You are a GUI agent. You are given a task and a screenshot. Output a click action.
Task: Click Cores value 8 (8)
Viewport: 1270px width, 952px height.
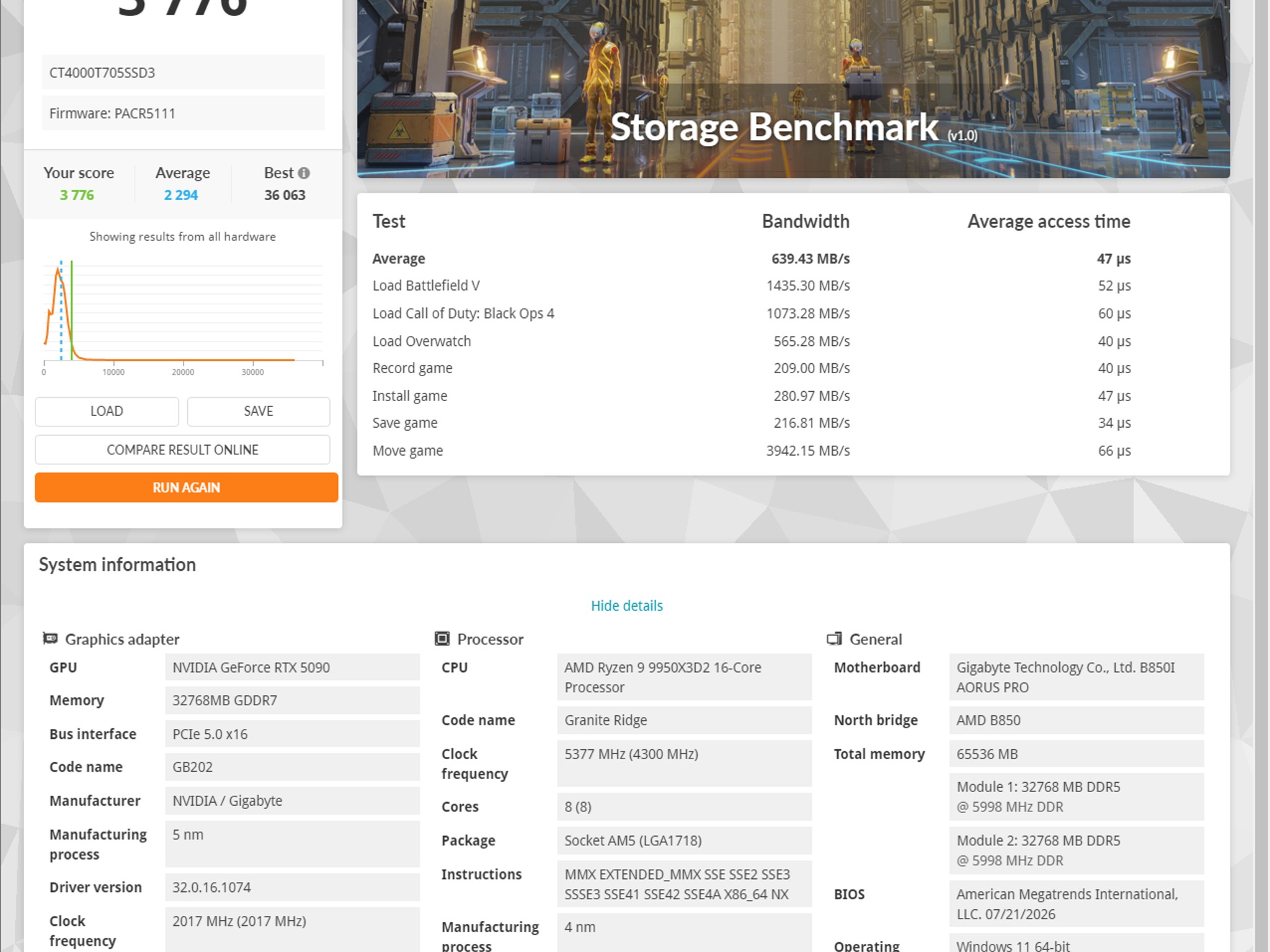click(685, 806)
